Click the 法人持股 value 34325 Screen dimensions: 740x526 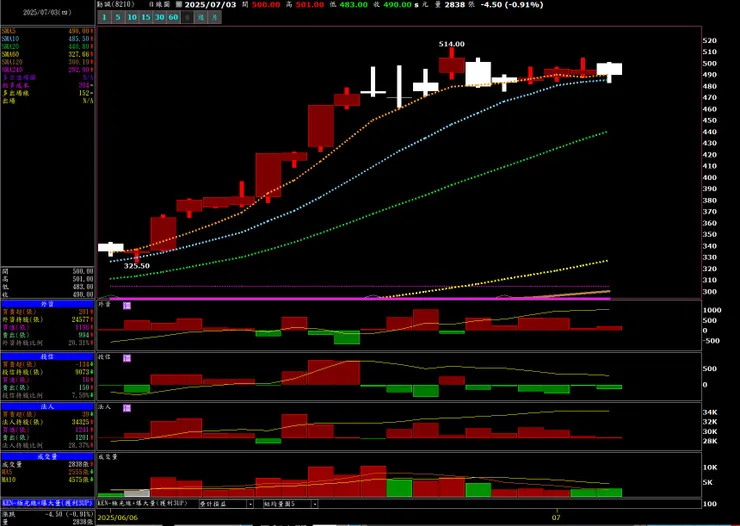click(81, 422)
